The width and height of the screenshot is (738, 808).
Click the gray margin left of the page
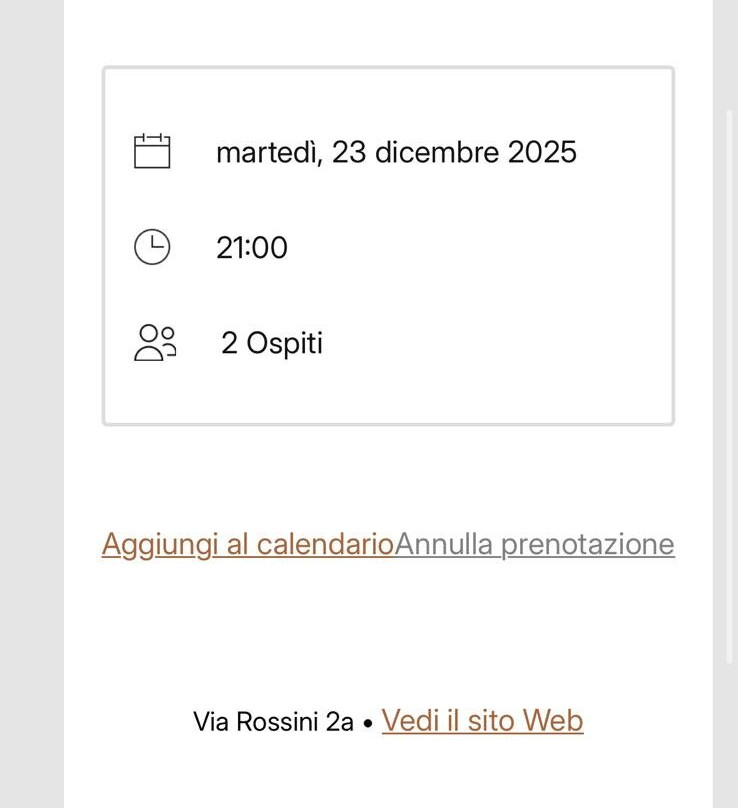point(30,400)
